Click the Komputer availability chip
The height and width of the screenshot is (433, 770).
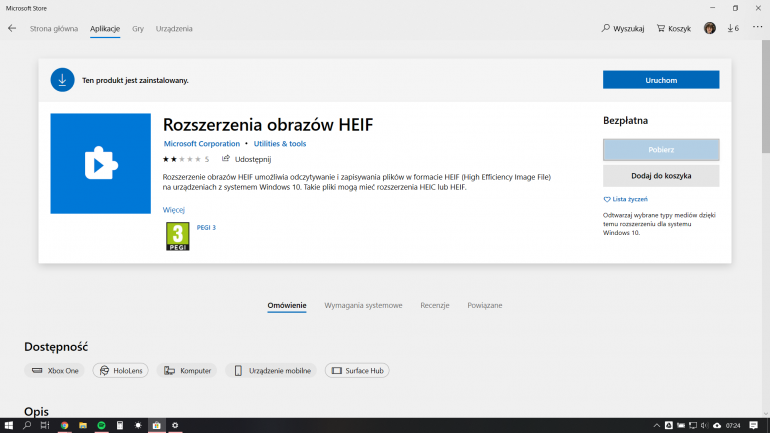click(187, 371)
